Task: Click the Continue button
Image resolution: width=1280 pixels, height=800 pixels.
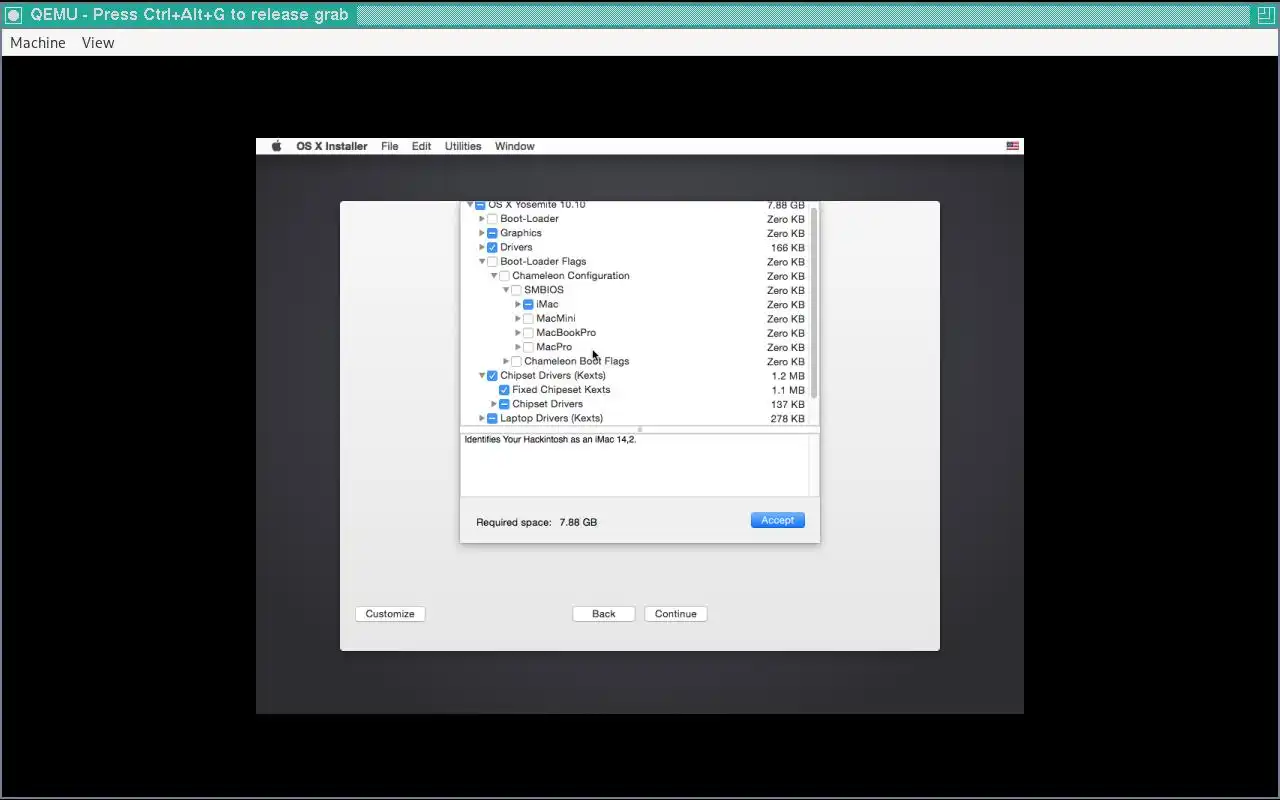Action: click(x=676, y=614)
